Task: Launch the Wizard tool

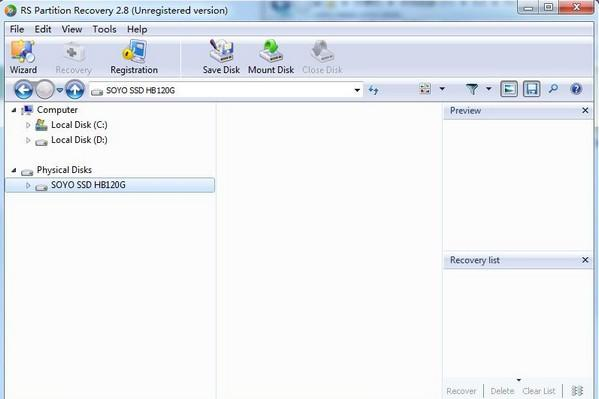Action: (x=23, y=57)
